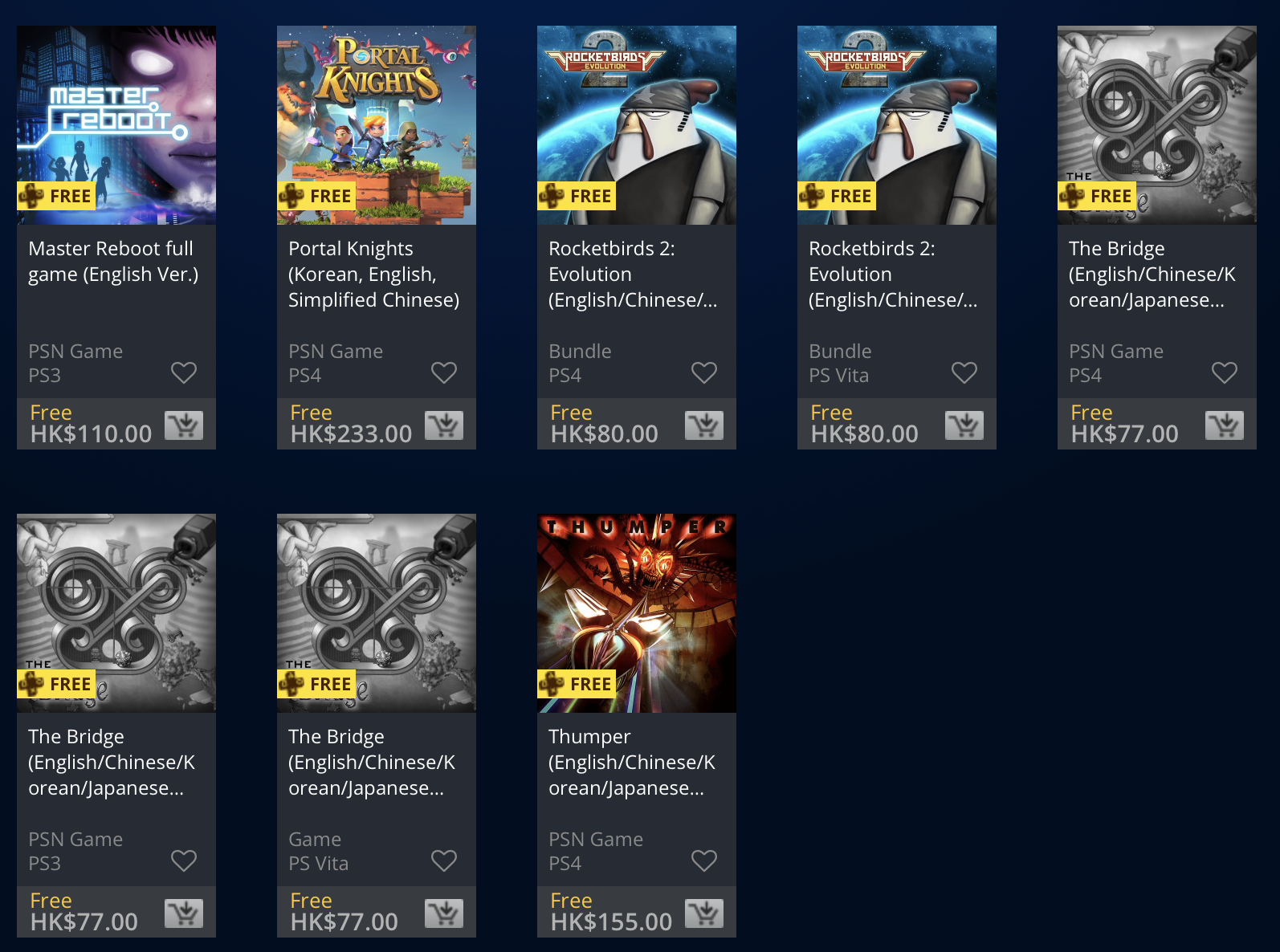This screenshot has height=952, width=1280.
Task: Open Thumper title link
Action: [632, 763]
